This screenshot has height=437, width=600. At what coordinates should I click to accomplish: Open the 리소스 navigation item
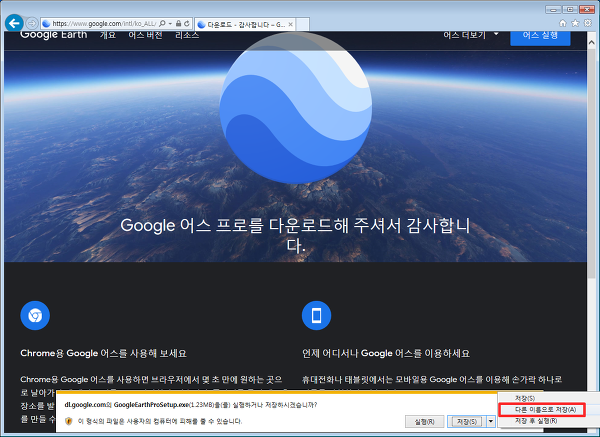coord(187,35)
